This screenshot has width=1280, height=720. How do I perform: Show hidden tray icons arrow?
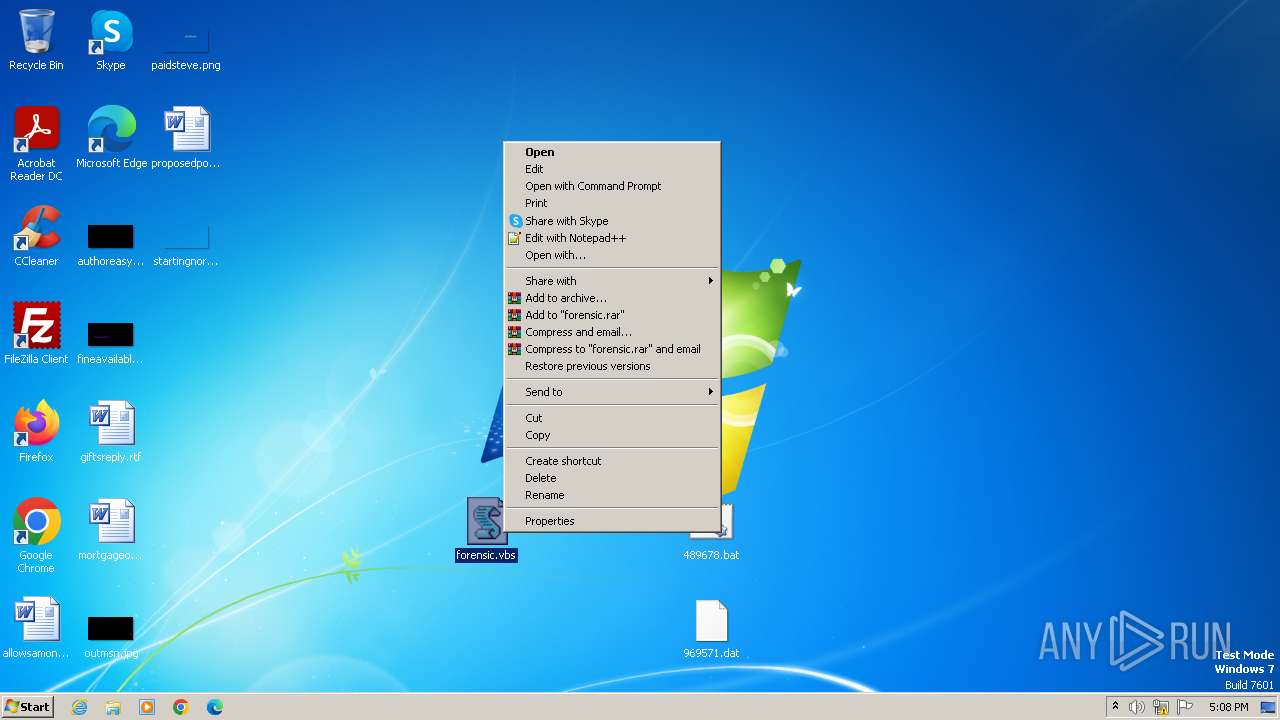click(1115, 706)
